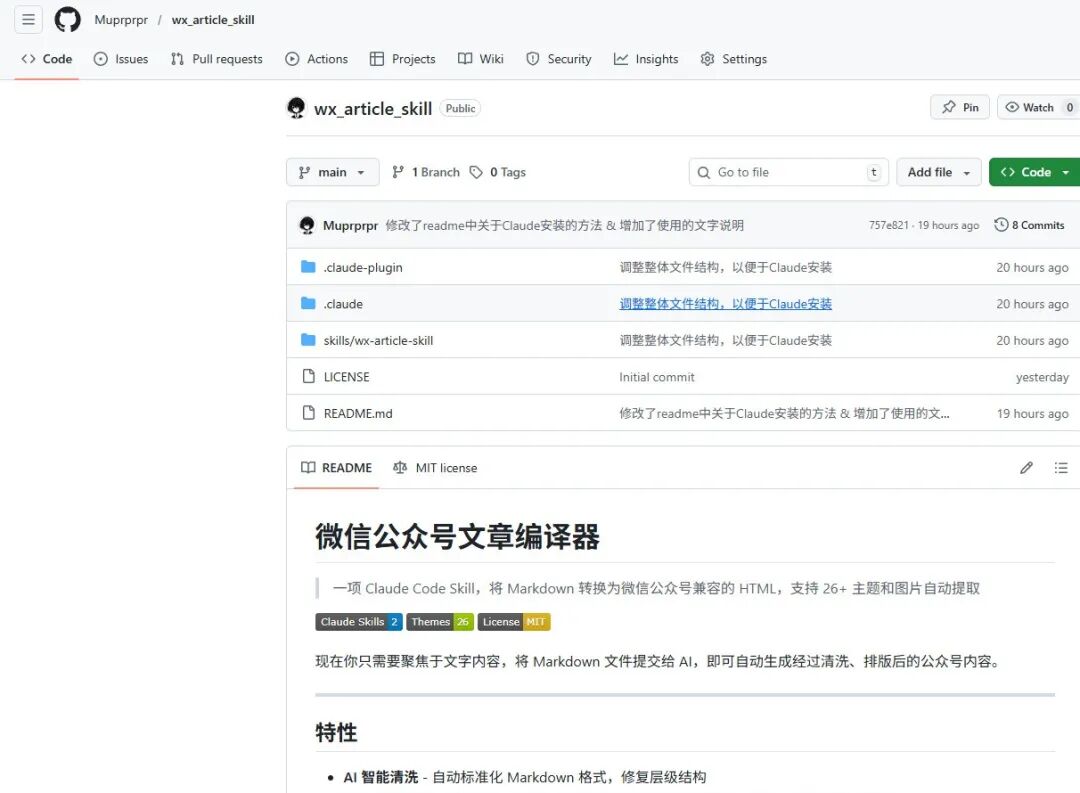The image size is (1080, 793).
Task: Open the Muprprpr commit author link
Action: (x=351, y=225)
